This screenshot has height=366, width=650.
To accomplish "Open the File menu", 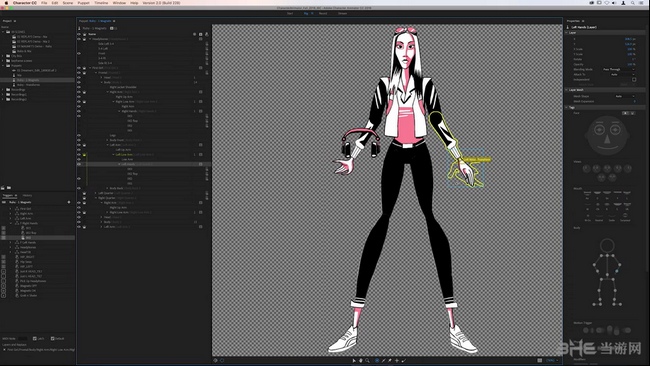I will pyautogui.click(x=44, y=3).
